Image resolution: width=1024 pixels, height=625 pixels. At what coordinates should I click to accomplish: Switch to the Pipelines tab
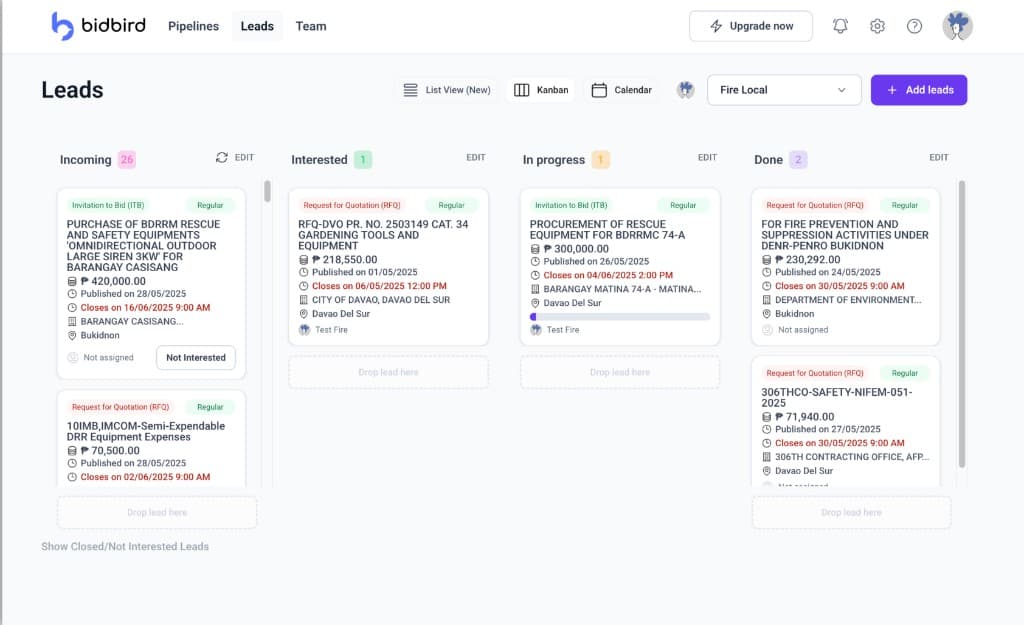[x=193, y=26]
